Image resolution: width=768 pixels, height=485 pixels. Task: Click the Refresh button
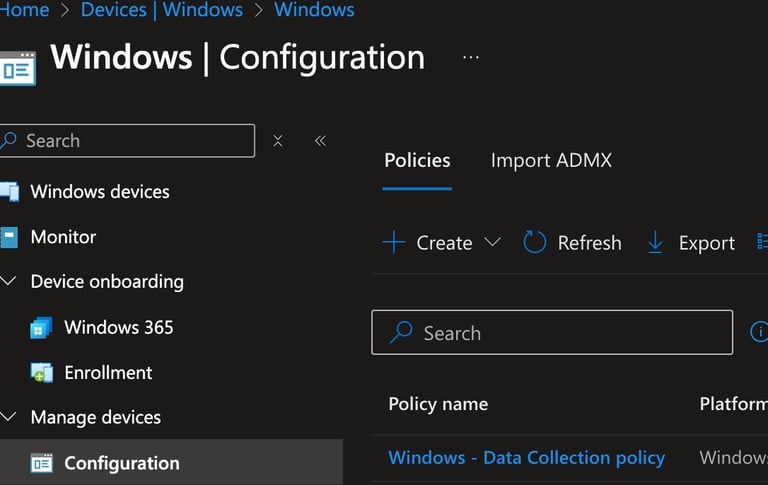(572, 243)
